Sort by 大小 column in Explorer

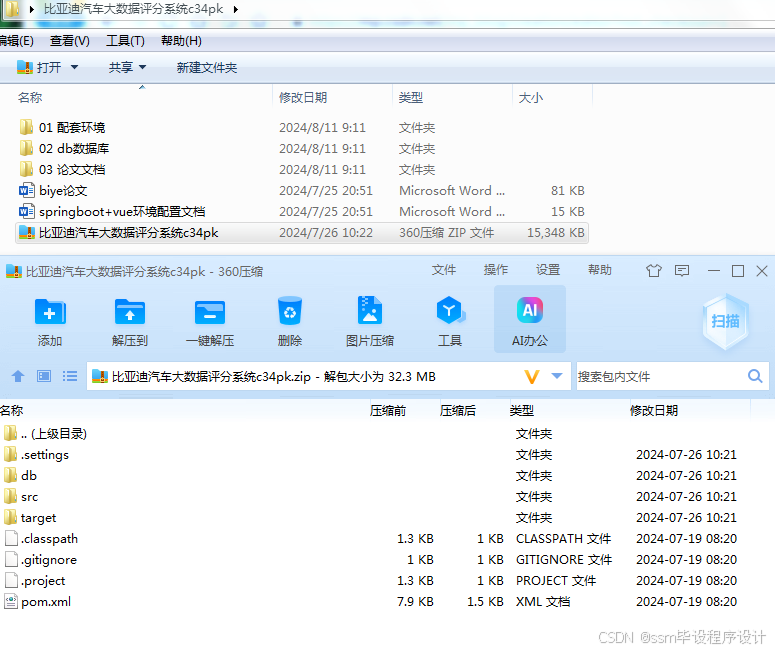(x=531, y=97)
